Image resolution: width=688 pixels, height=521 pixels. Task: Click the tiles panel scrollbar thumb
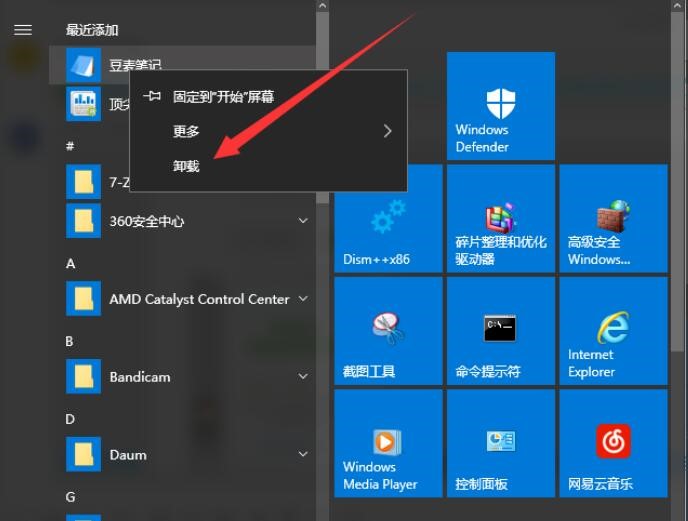pyautogui.click(x=677, y=181)
